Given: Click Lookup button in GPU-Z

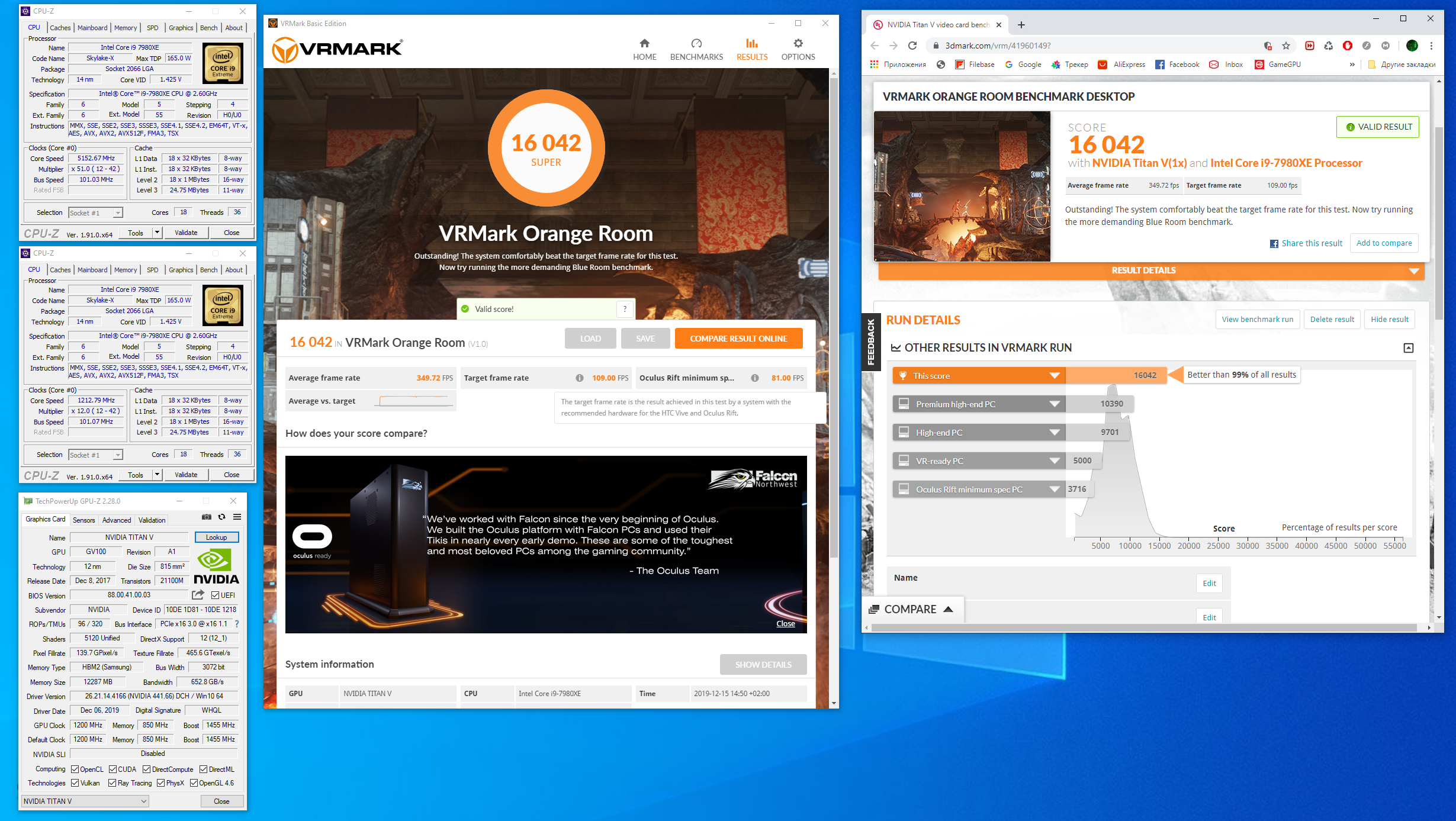Looking at the screenshot, I should (x=217, y=537).
